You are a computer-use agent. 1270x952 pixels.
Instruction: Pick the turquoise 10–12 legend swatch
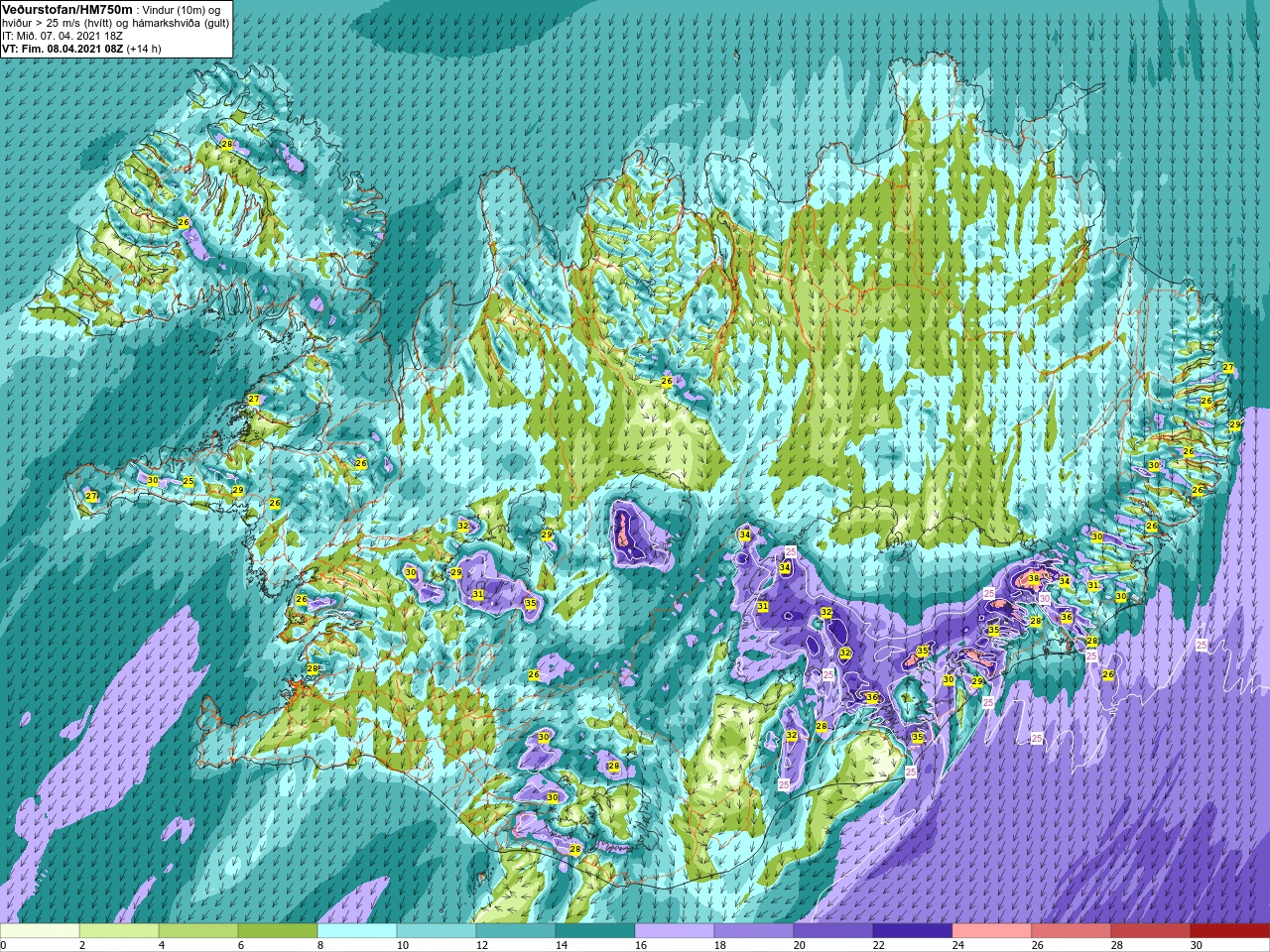(437, 931)
